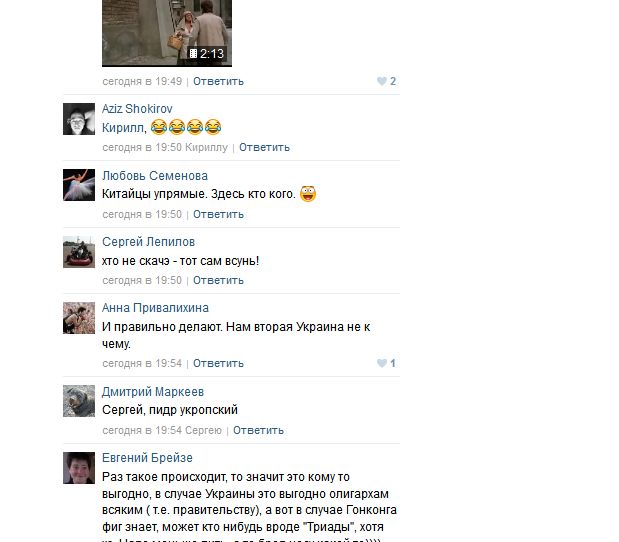
Task: Open Любовь Семенова's ballerina avatar
Action: [x=79, y=185]
